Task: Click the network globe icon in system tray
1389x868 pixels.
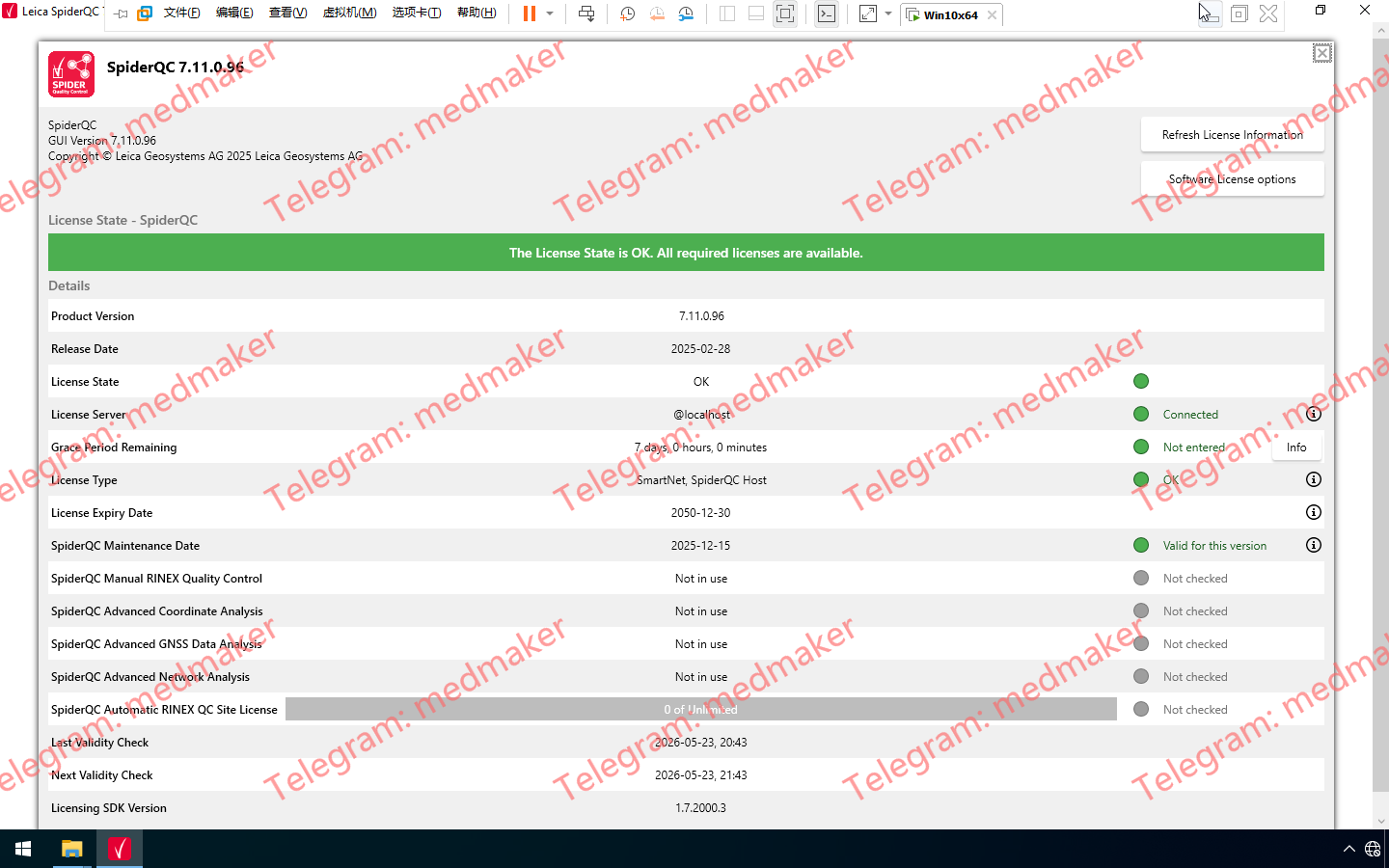Action: tap(1373, 850)
